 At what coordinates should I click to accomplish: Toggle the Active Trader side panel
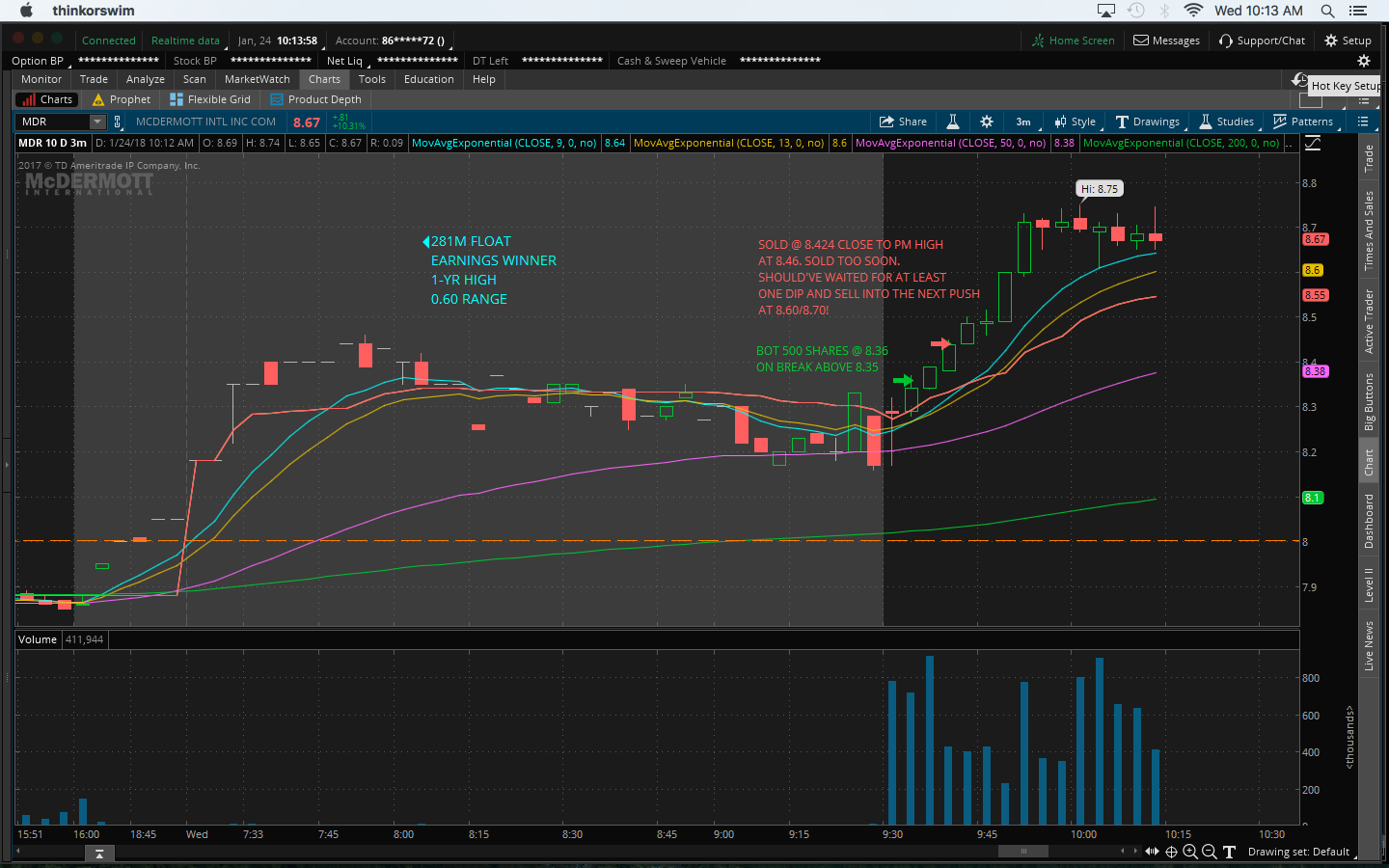(x=1368, y=321)
